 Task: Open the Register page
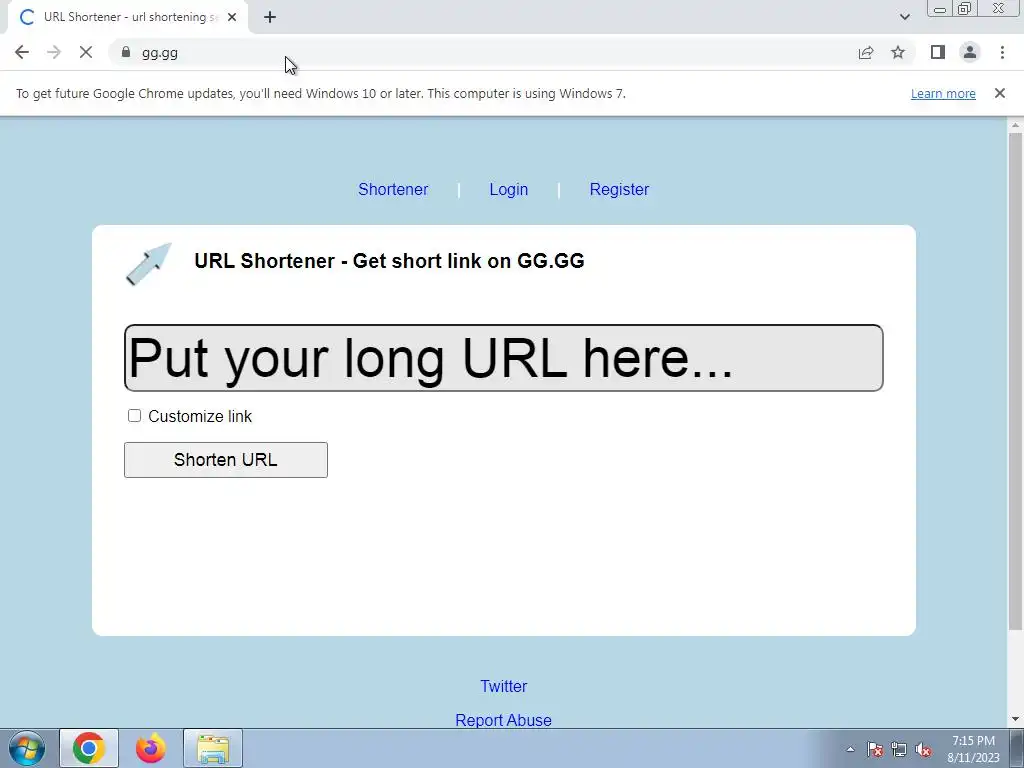pos(619,189)
